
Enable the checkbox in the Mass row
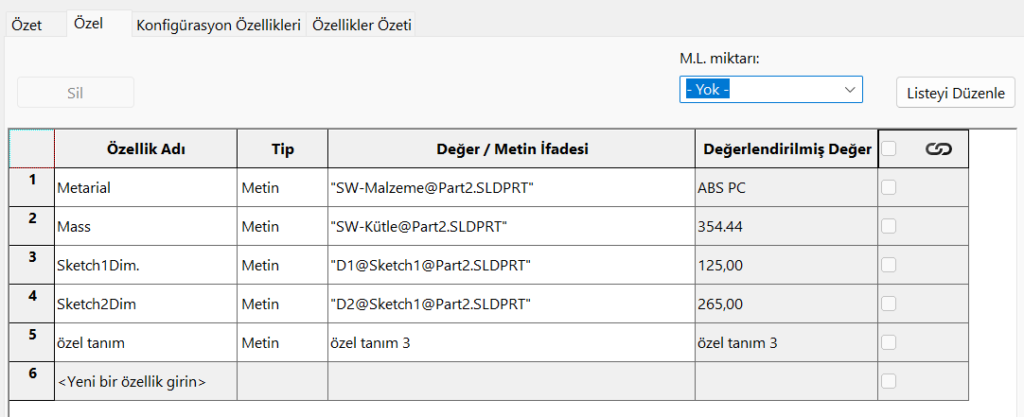[x=889, y=226]
